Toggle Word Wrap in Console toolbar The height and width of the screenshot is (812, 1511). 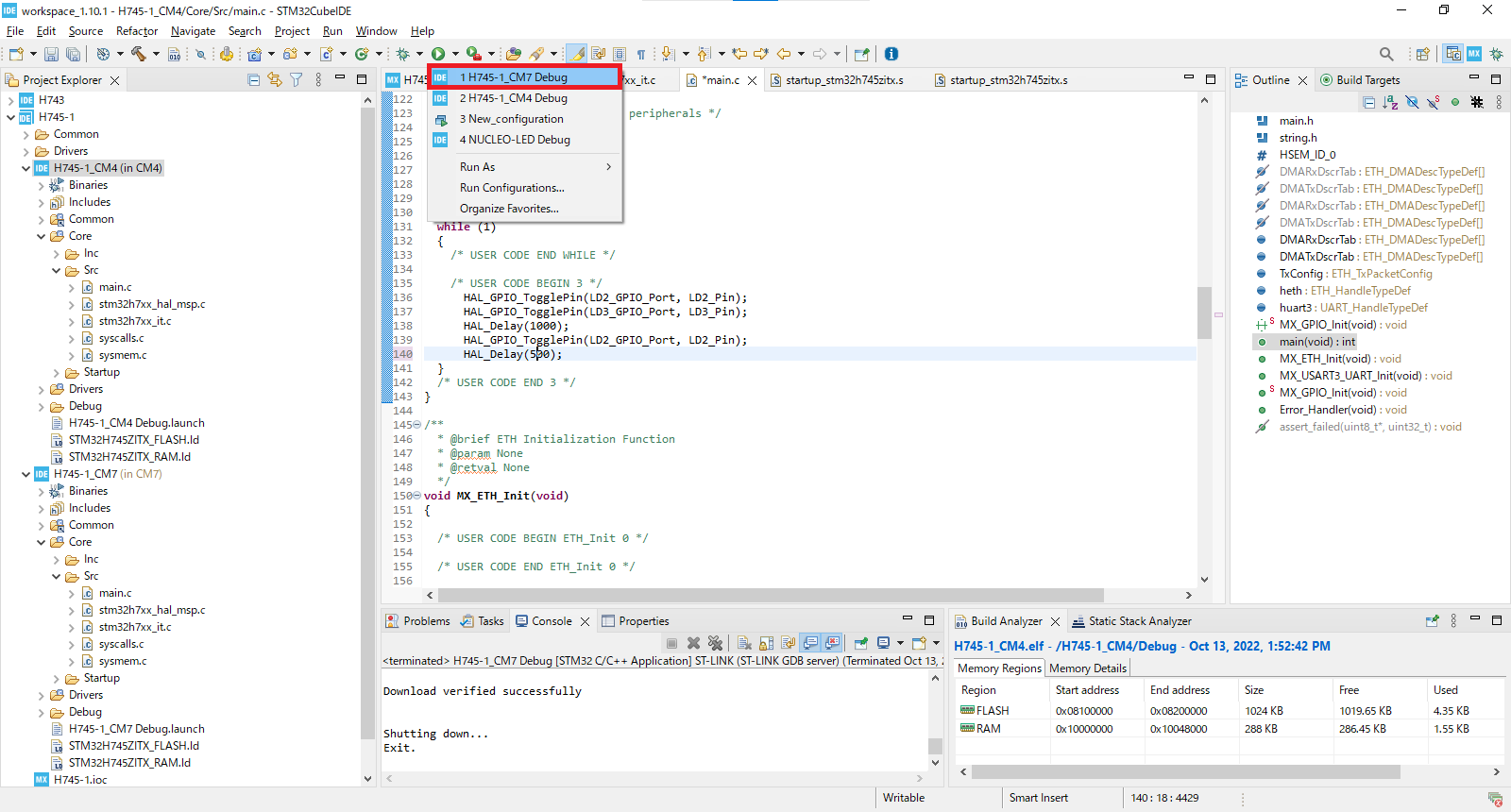pos(788,643)
